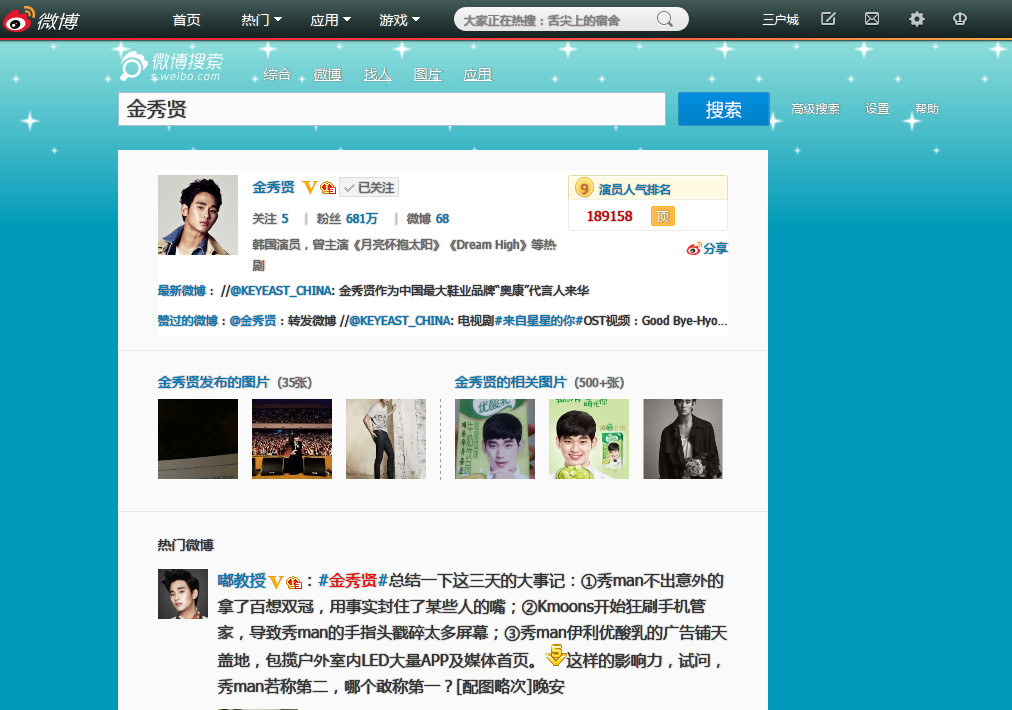The height and width of the screenshot is (710, 1012).
Task: Click the V badge next to 嘟教授
Action: (276, 582)
